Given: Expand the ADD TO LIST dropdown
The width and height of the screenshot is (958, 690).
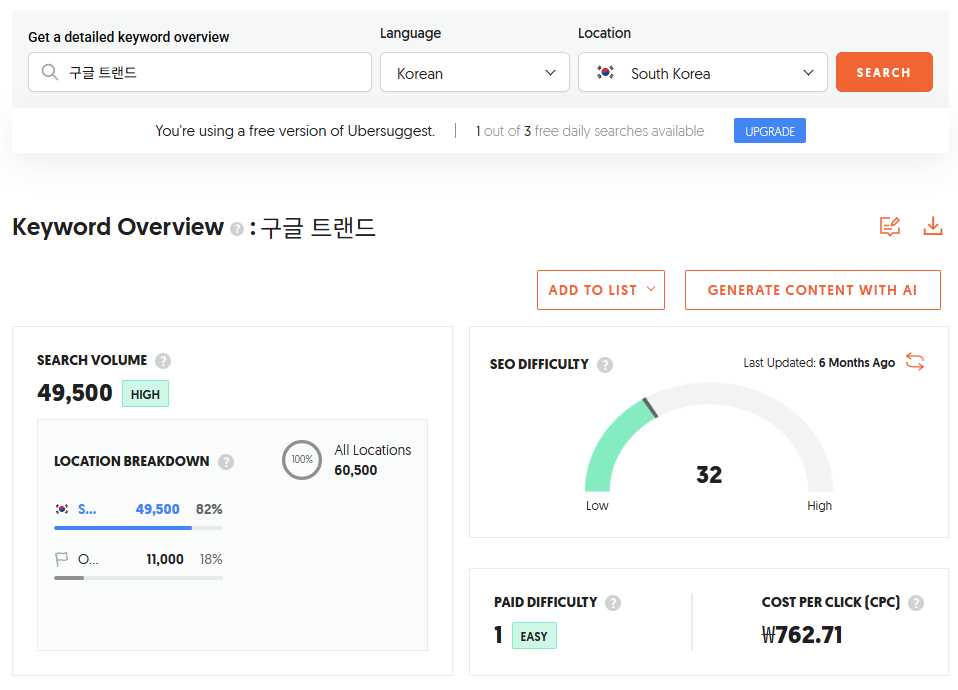Looking at the screenshot, I should tap(601, 290).
